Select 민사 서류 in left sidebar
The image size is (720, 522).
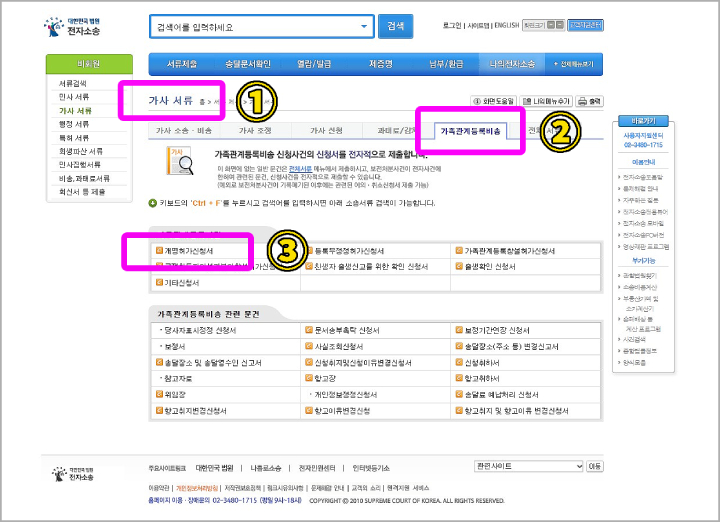(74, 97)
